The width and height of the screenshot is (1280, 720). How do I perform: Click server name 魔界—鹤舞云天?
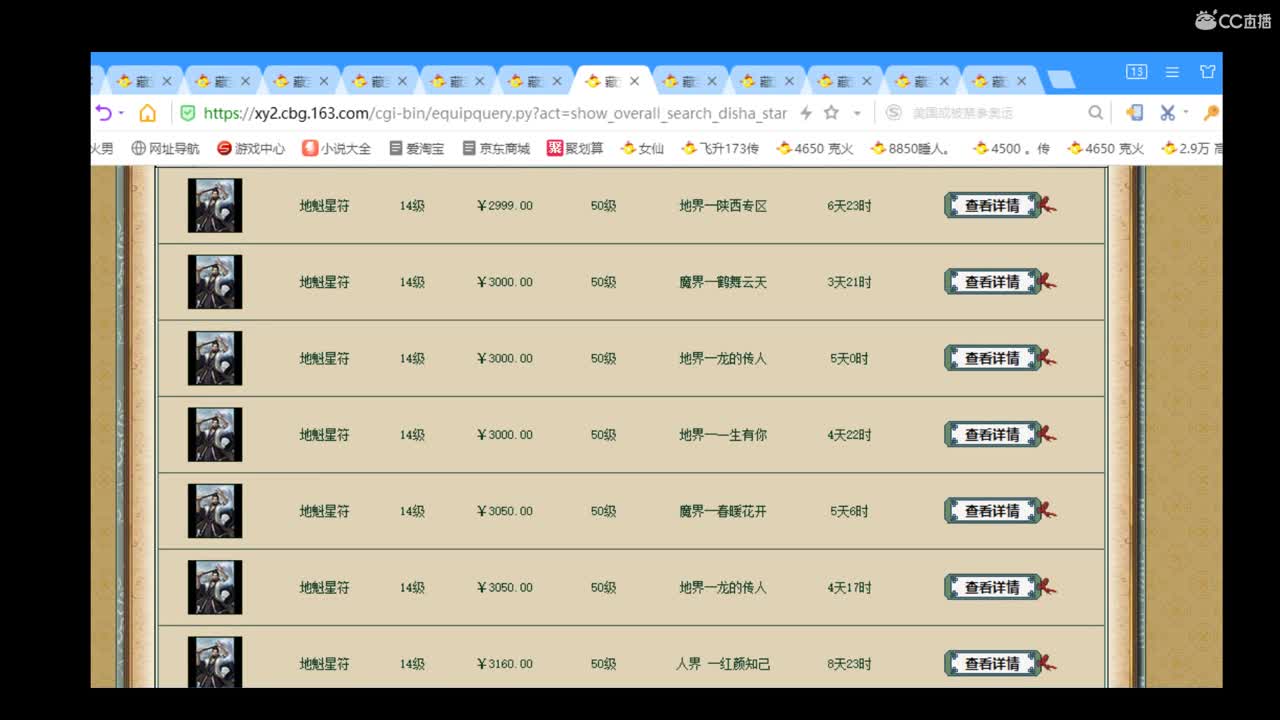[x=723, y=282]
